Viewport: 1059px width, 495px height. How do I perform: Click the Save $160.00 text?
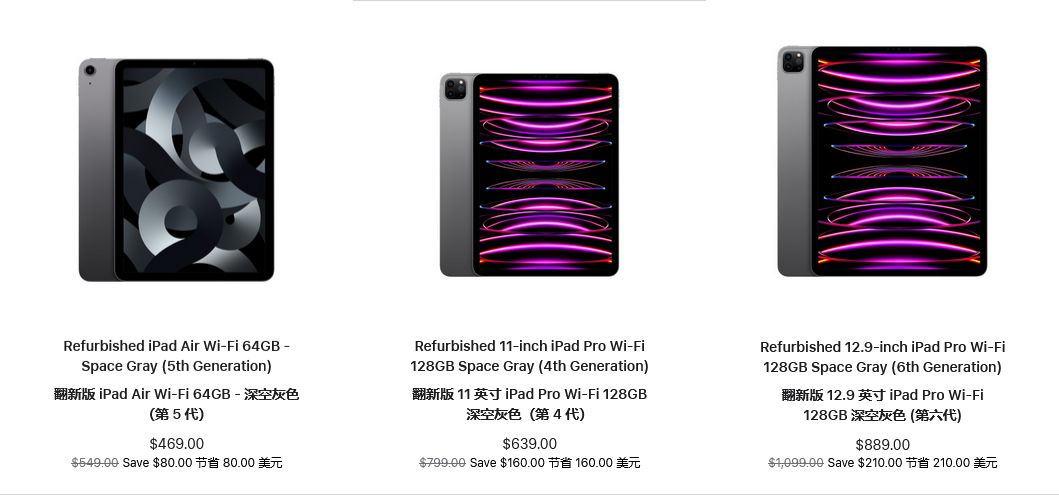[x=507, y=463]
